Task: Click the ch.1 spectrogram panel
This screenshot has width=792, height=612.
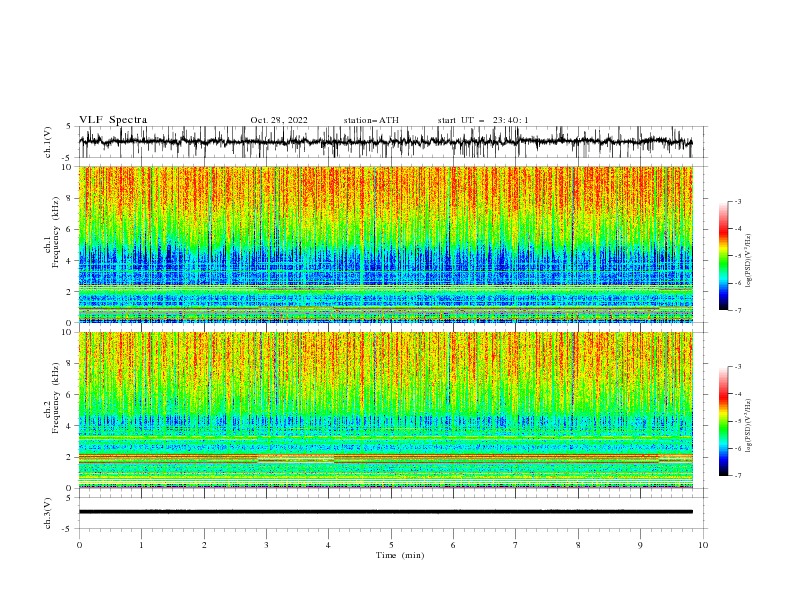Action: pyautogui.click(x=385, y=244)
